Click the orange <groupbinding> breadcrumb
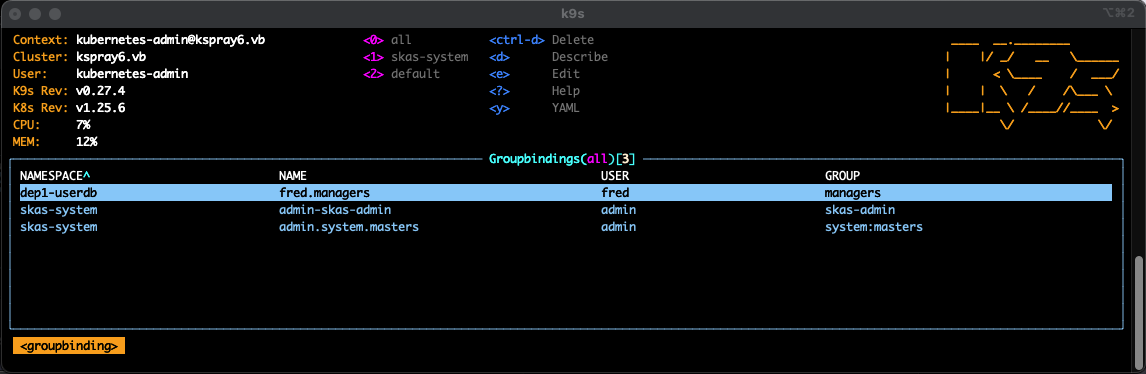Screen dimensions: 1146x374 69,346
